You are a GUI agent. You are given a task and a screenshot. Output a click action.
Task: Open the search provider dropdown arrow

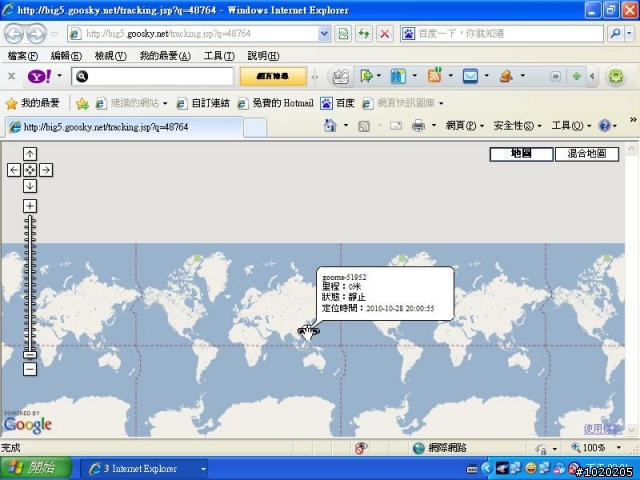630,33
